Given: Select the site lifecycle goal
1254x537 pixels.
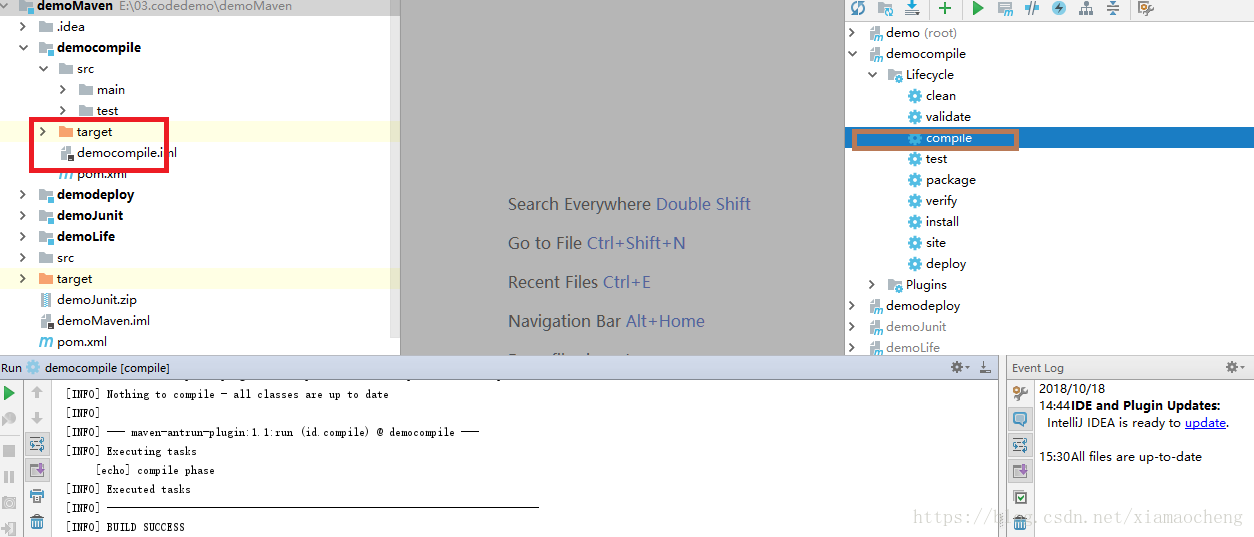Looking at the screenshot, I should [x=926, y=243].
